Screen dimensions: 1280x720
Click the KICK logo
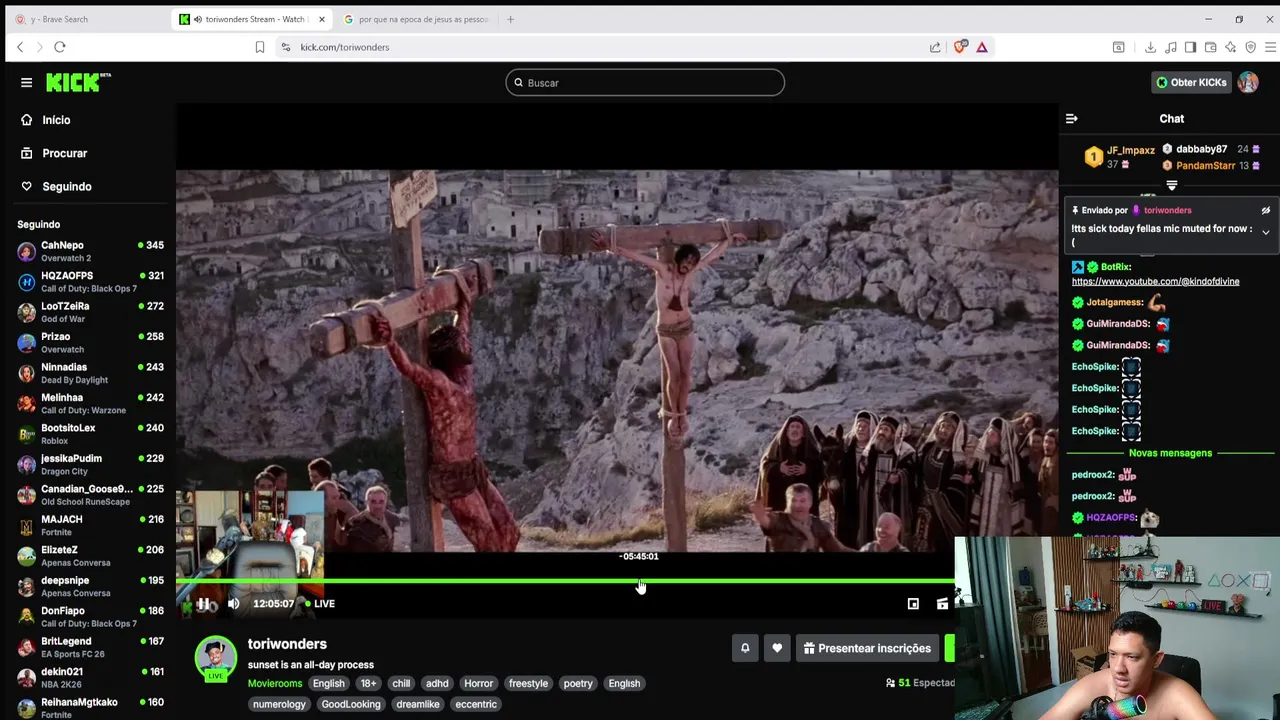78,82
